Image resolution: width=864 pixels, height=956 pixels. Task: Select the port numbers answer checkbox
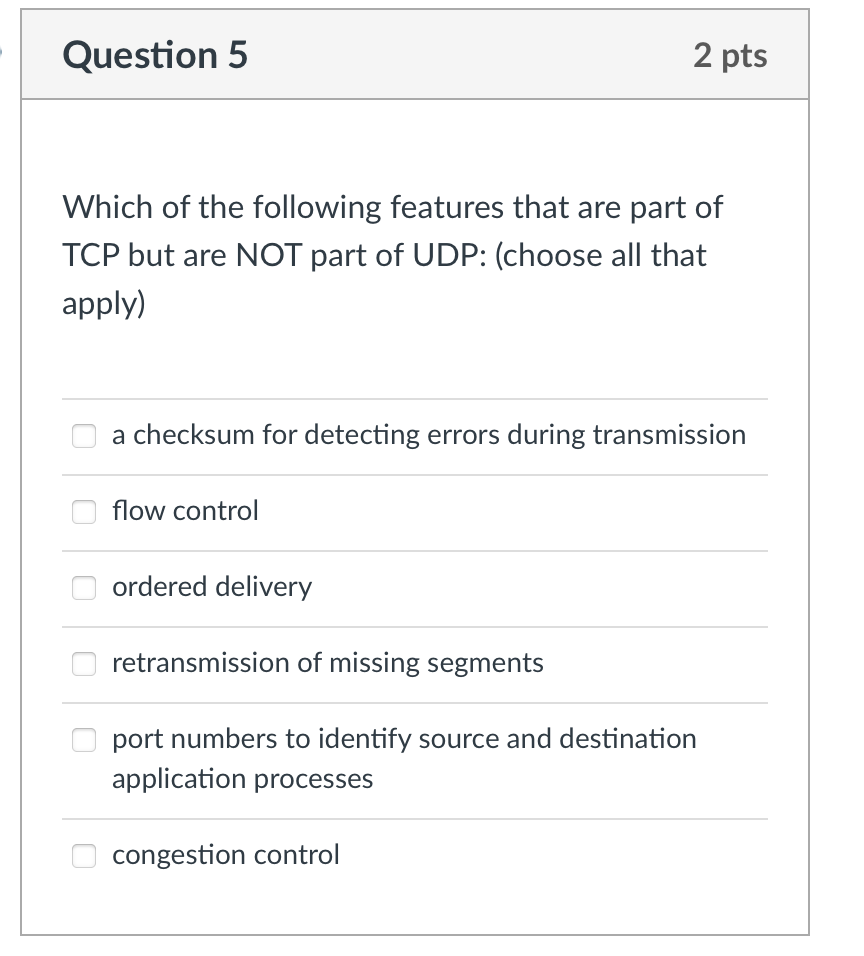click(84, 740)
